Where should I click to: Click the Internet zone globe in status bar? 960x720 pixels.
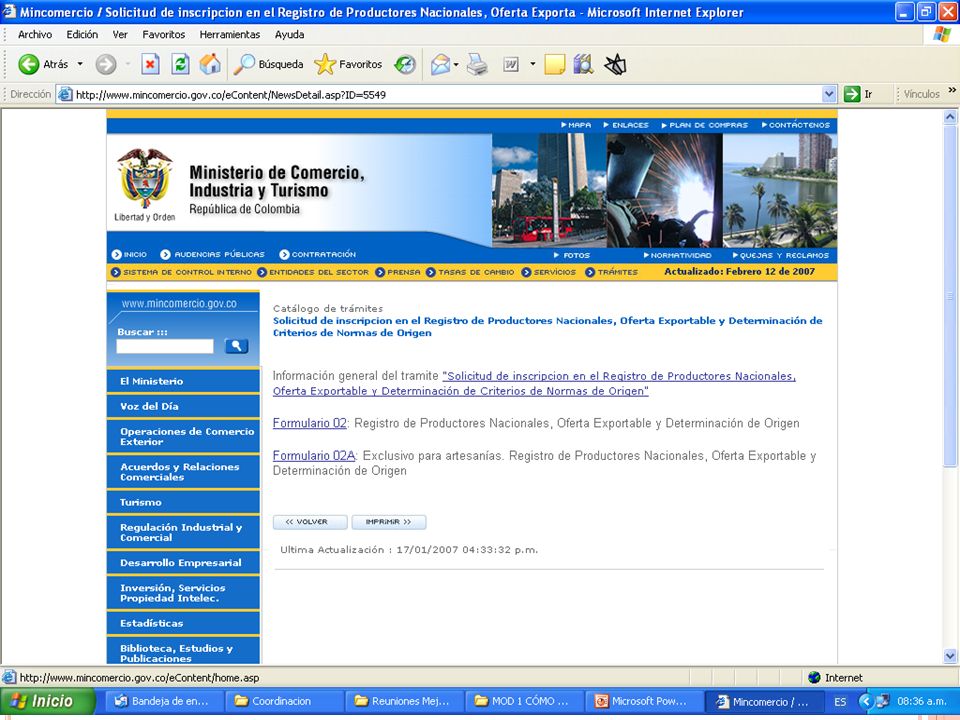click(x=814, y=678)
